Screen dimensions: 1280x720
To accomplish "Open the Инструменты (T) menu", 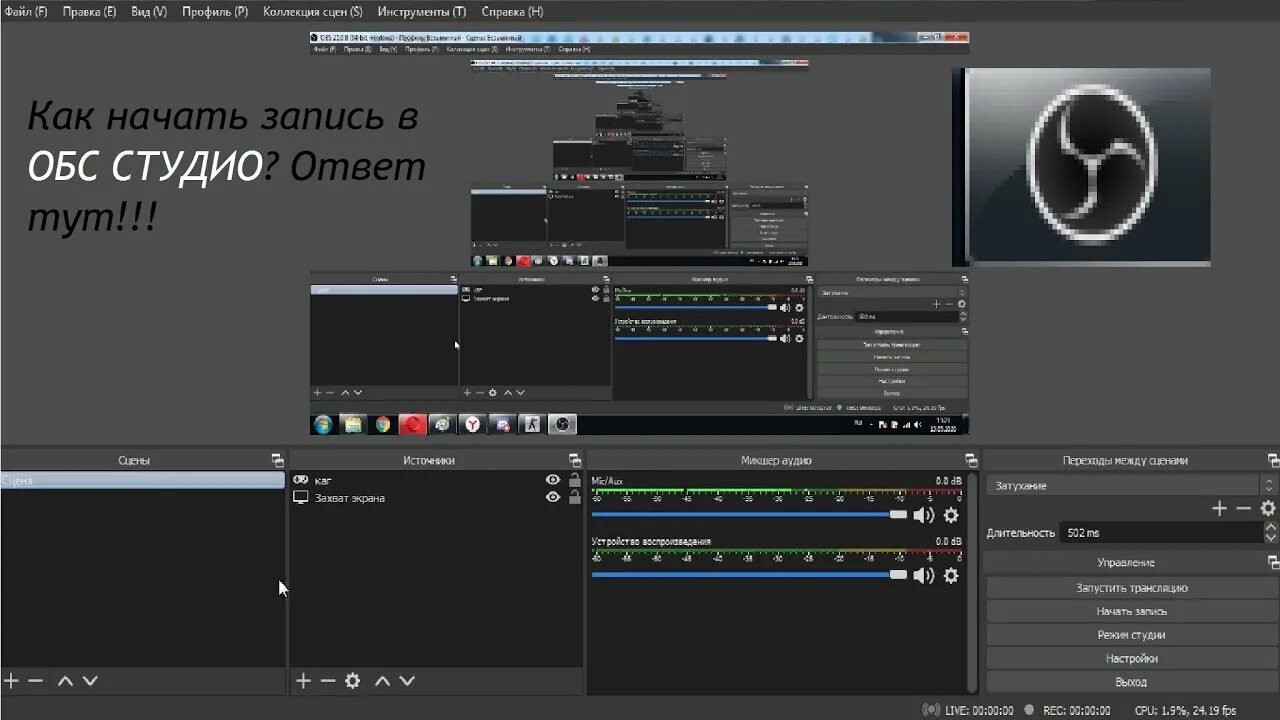I will point(422,12).
